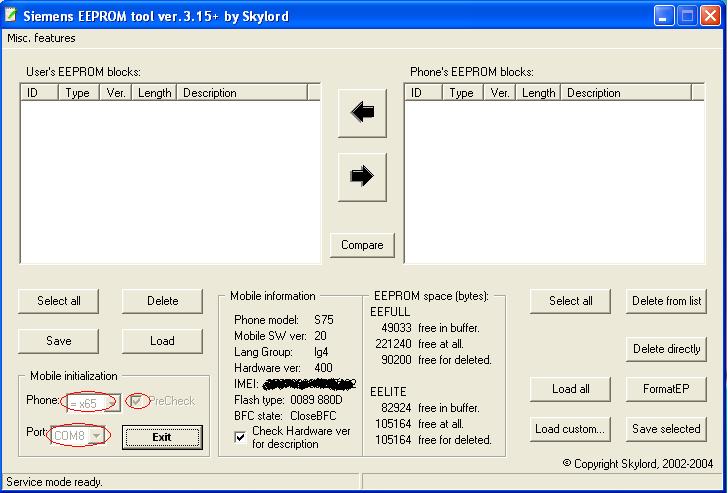Click the Load custom... button
The height and width of the screenshot is (493, 728).
pos(571,429)
